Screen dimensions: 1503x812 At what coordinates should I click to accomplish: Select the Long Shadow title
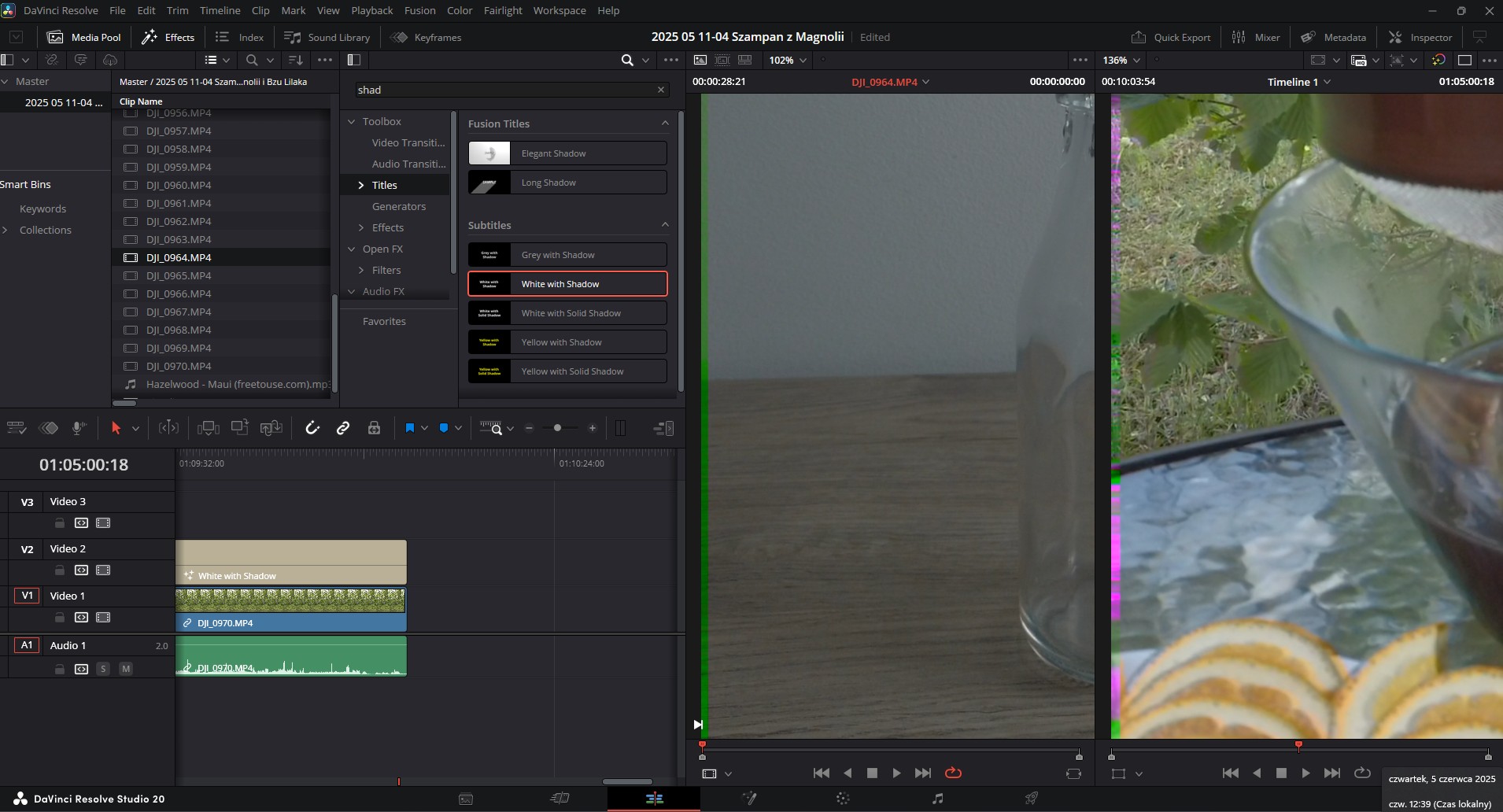tap(567, 183)
